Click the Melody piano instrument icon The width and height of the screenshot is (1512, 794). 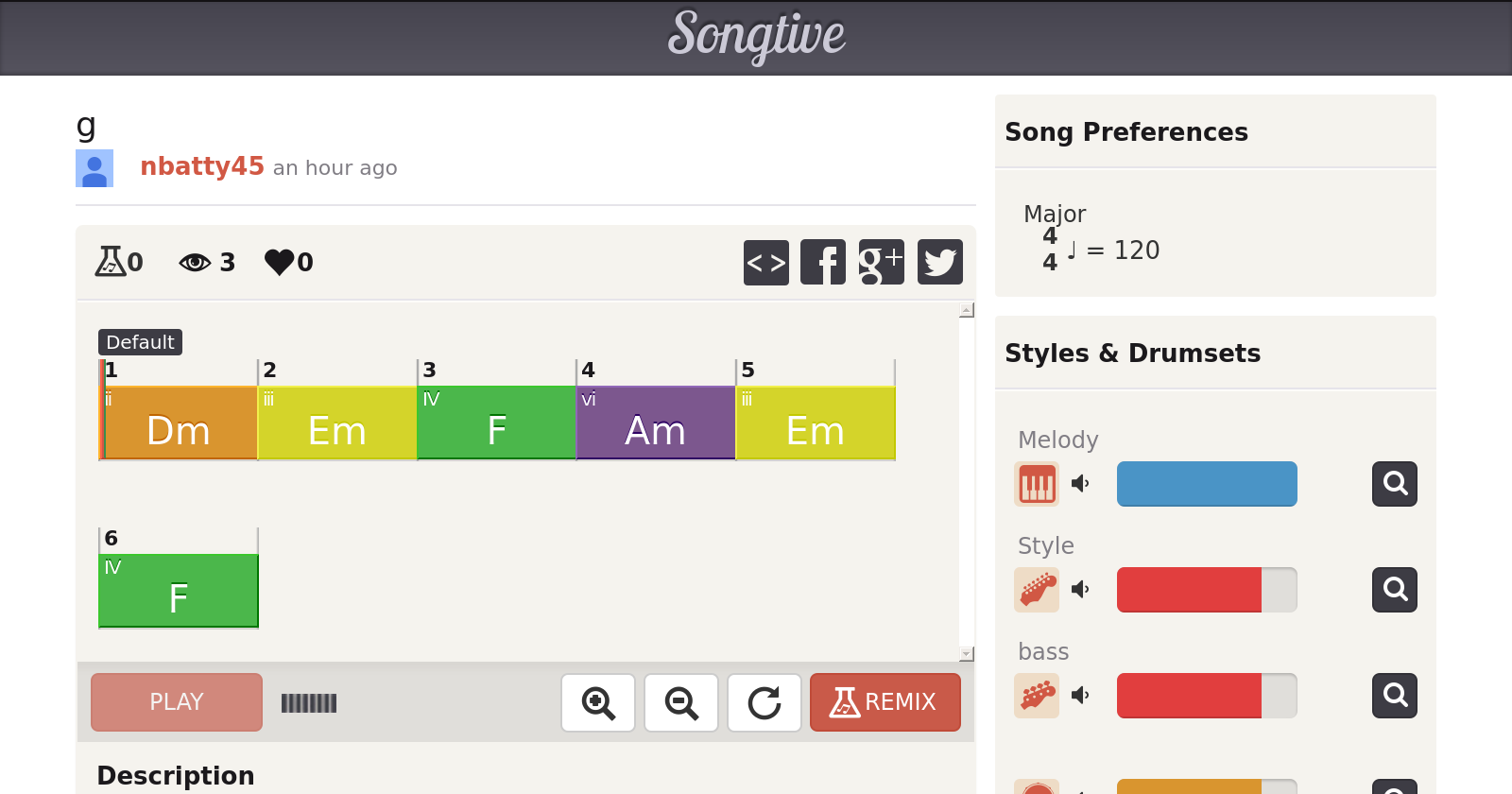(1037, 484)
